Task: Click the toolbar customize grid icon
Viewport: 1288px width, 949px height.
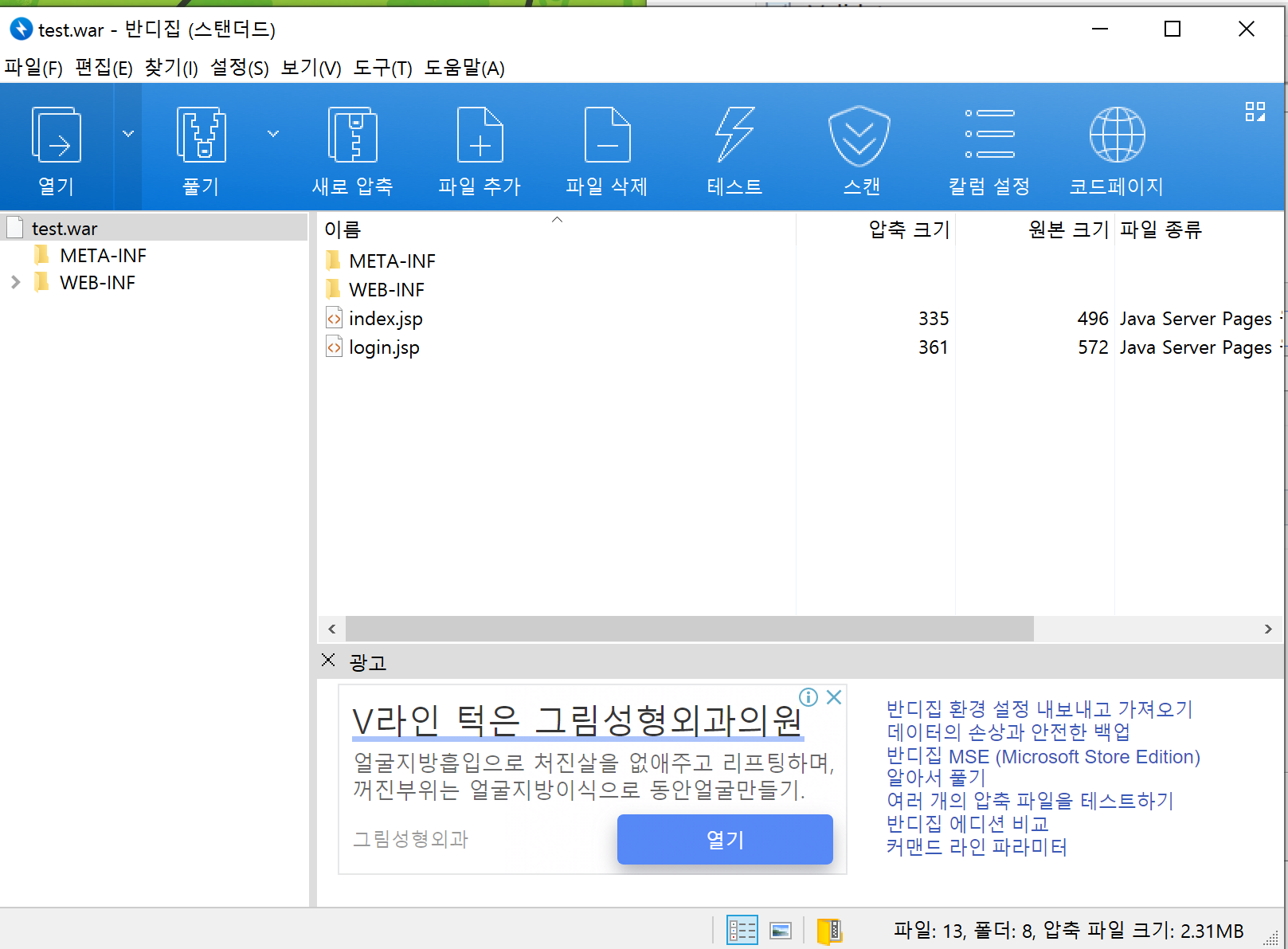Action: pyautogui.click(x=1255, y=112)
